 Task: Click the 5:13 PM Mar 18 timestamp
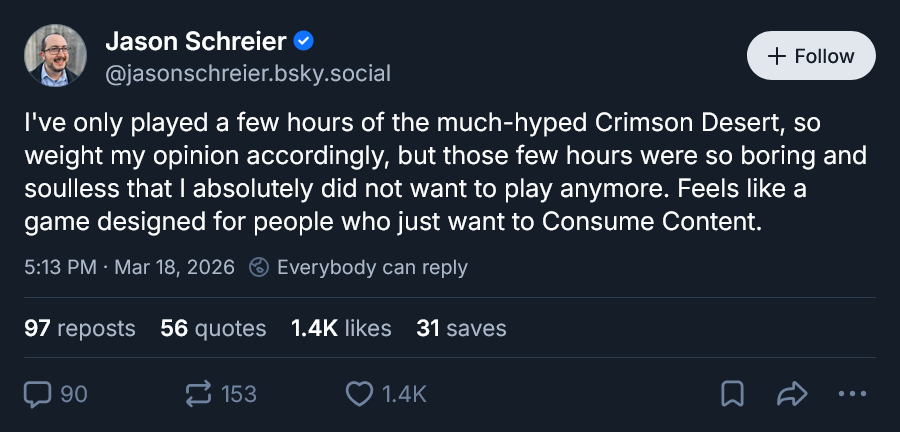pyautogui.click(x=130, y=267)
